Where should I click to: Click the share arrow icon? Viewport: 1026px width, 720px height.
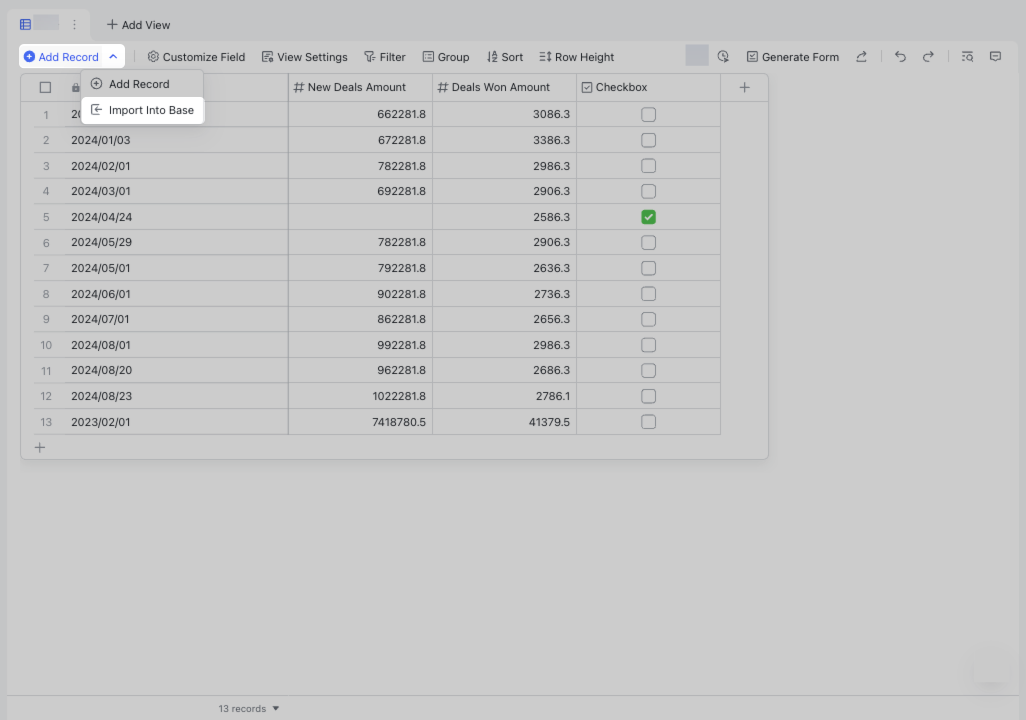click(x=861, y=57)
